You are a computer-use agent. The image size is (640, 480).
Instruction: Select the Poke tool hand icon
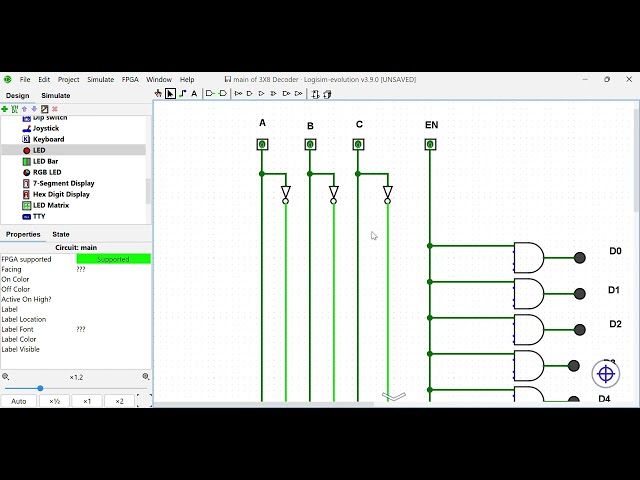point(158,94)
